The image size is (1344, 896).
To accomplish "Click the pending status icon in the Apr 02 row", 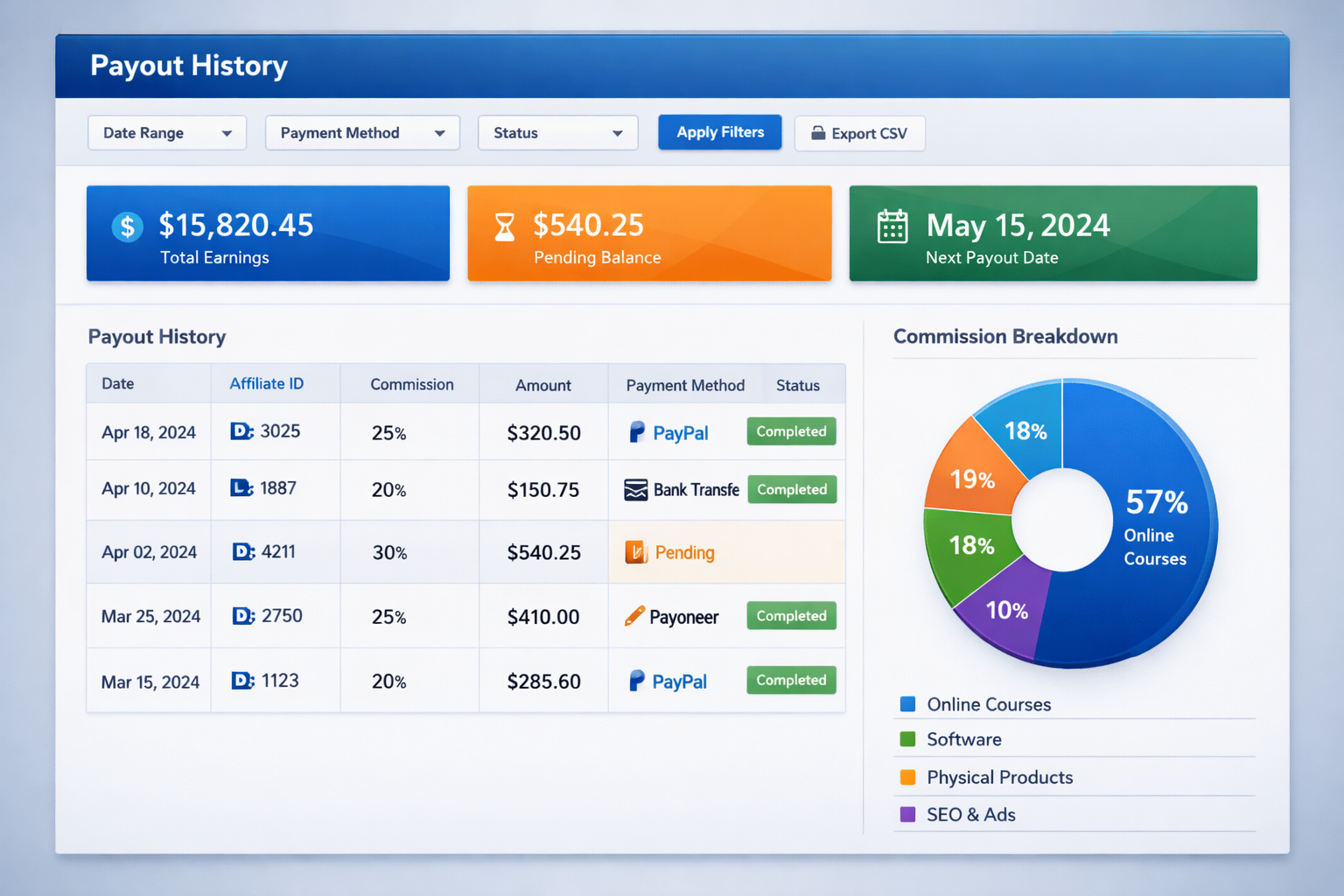I will click(634, 552).
